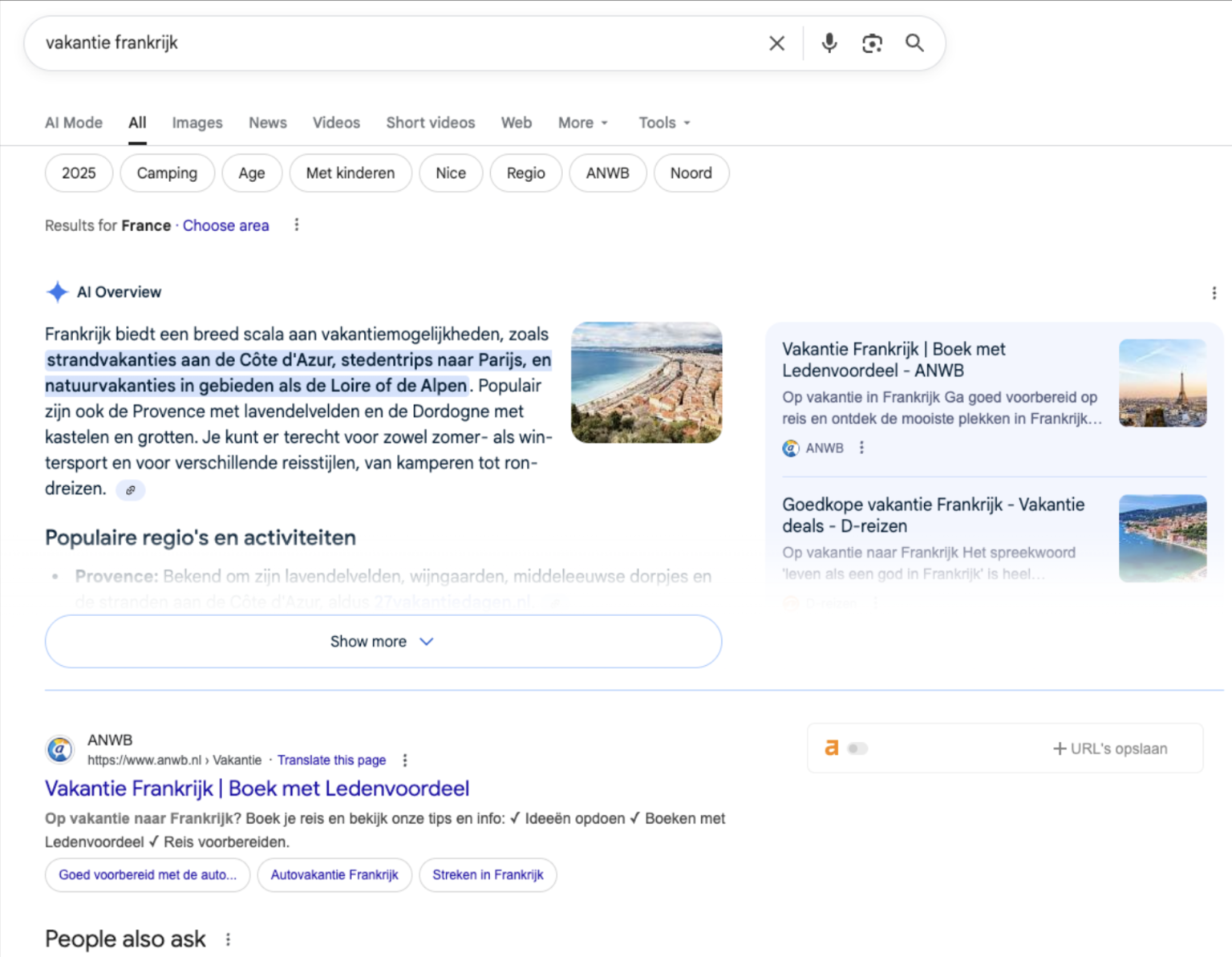
Task: Open the 'Tools' dropdown menu
Action: pyautogui.click(x=664, y=123)
